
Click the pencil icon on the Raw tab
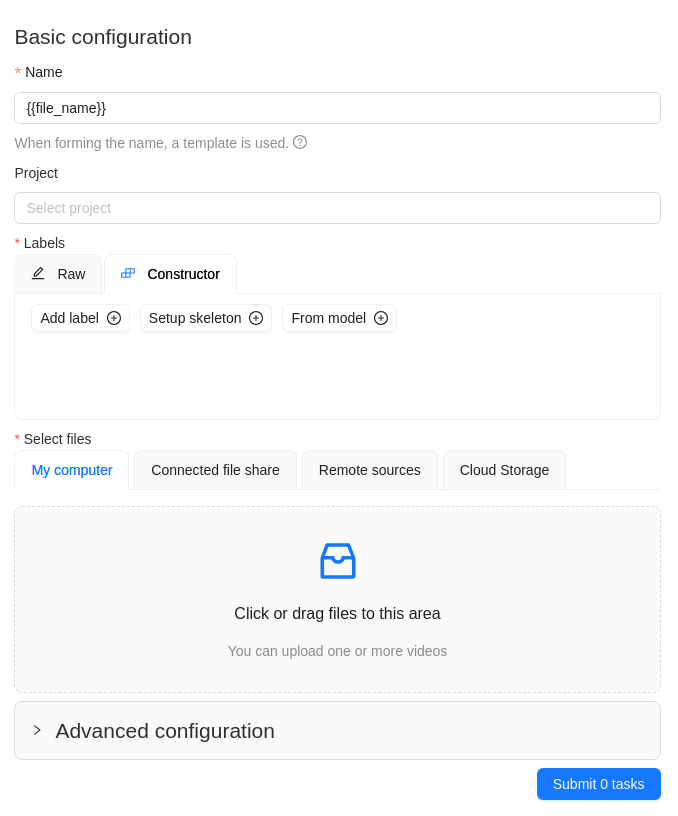[38, 273]
